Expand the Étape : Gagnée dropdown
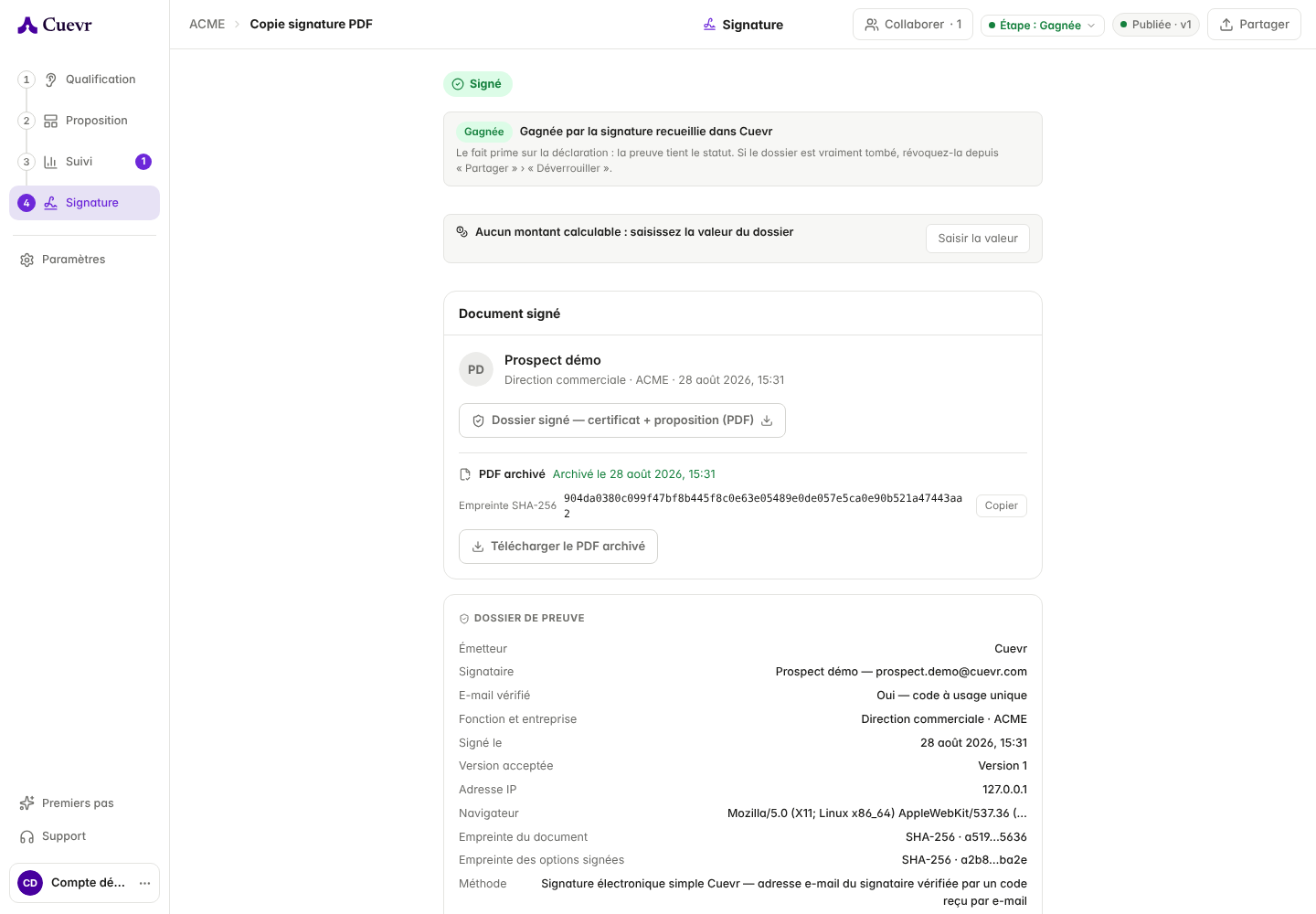Image resolution: width=1316 pixels, height=914 pixels. click(x=1042, y=26)
